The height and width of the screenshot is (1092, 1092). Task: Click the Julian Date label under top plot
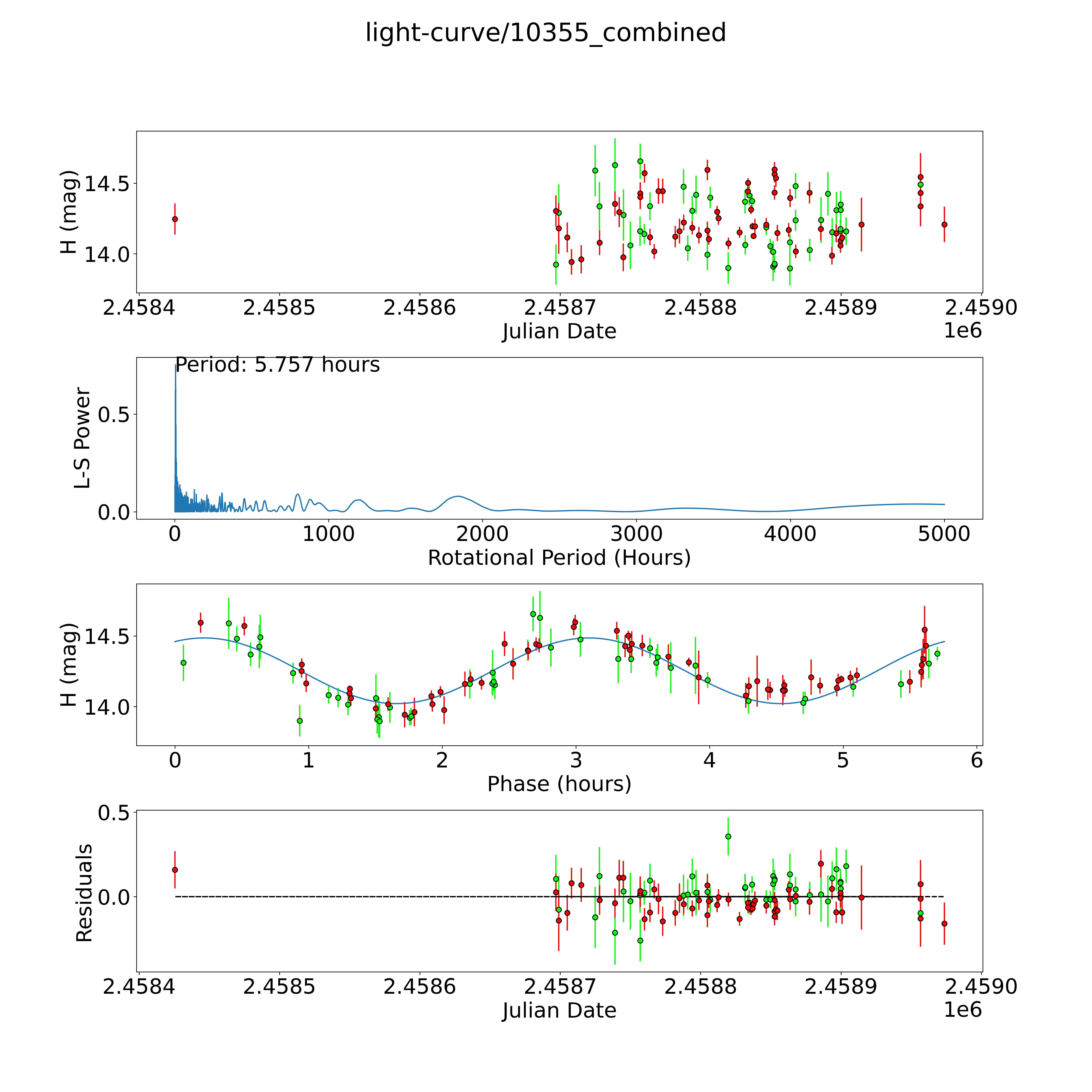point(559,331)
